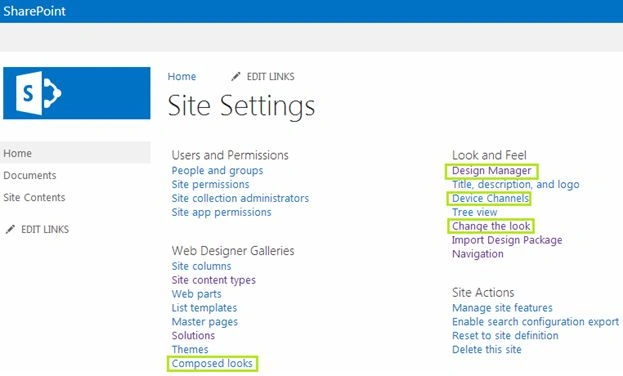Image resolution: width=623 pixels, height=376 pixels.
Task: Open the Home link in top navigation
Action: point(182,76)
